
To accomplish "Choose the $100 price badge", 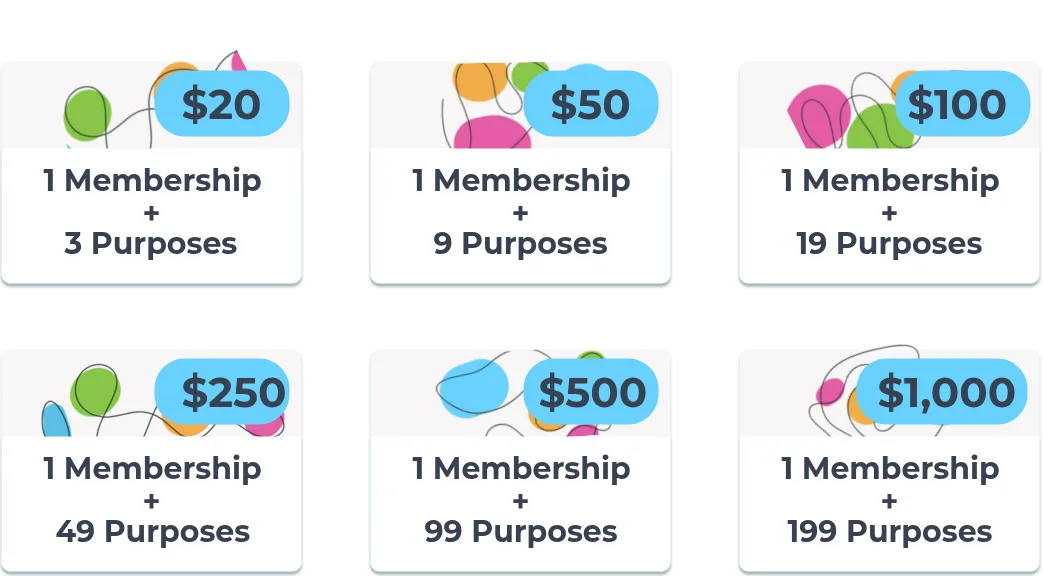I will (x=957, y=104).
